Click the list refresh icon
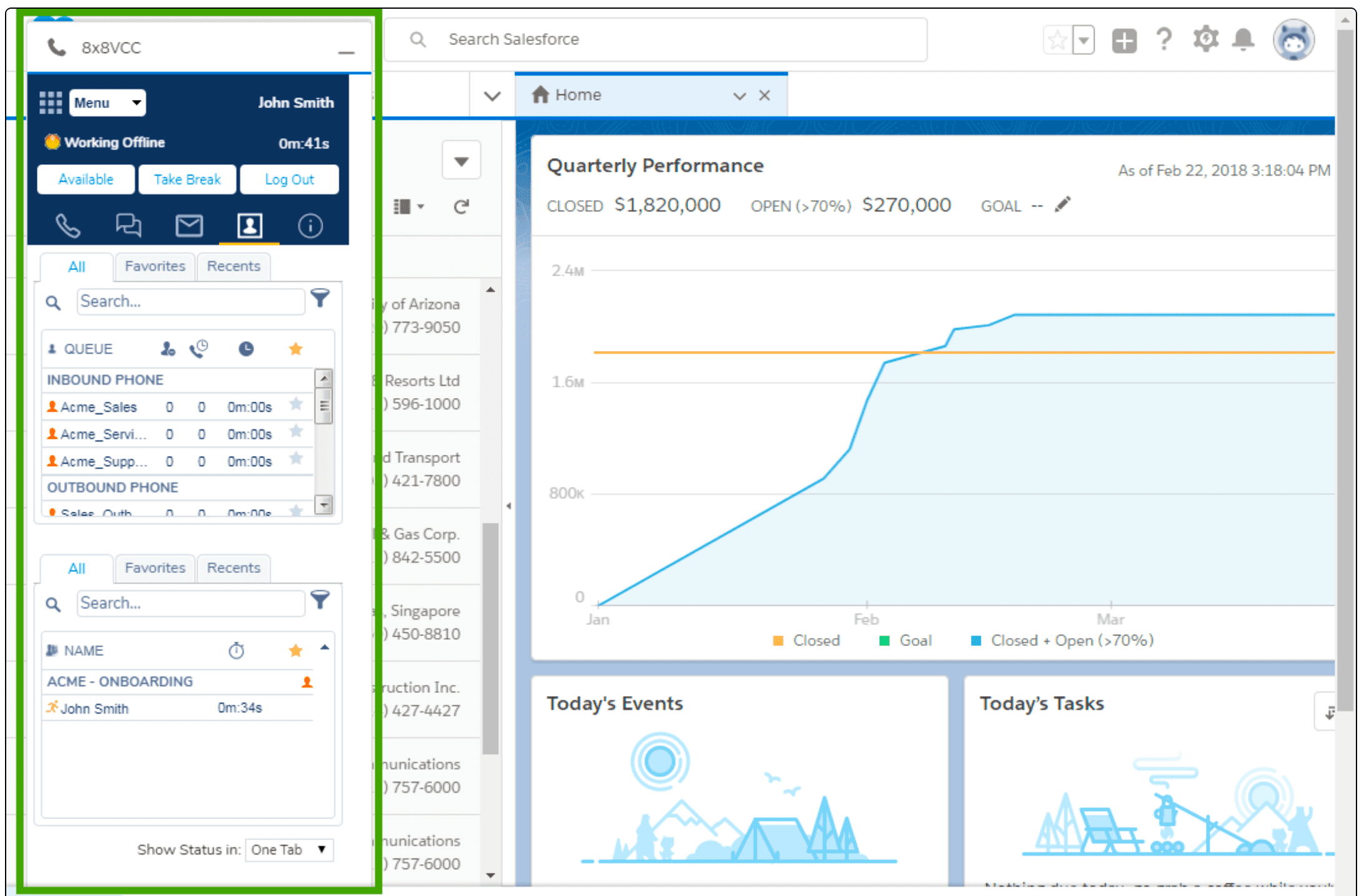1364x896 pixels. 461,207
